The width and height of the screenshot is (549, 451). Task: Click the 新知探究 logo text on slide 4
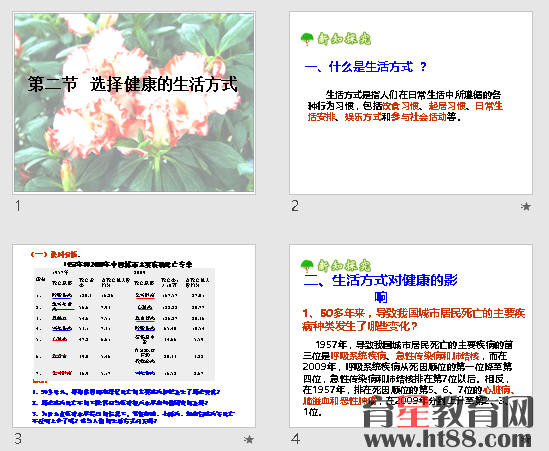tap(344, 265)
